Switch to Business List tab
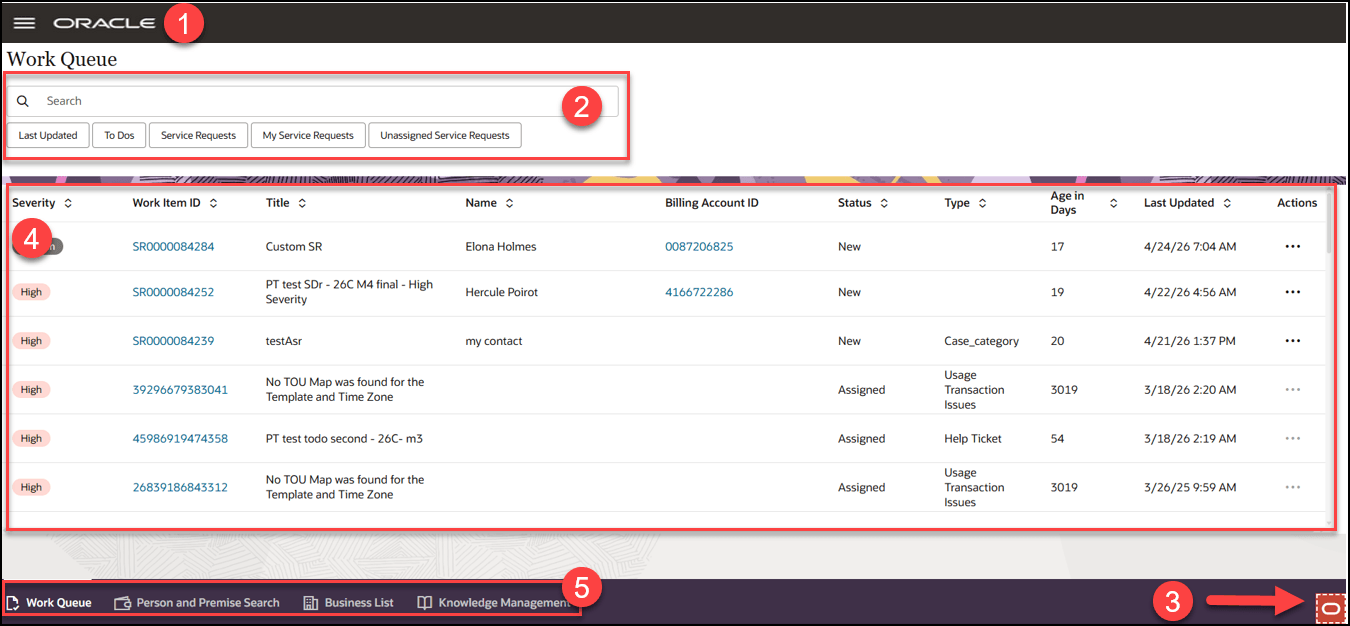 click(x=348, y=603)
